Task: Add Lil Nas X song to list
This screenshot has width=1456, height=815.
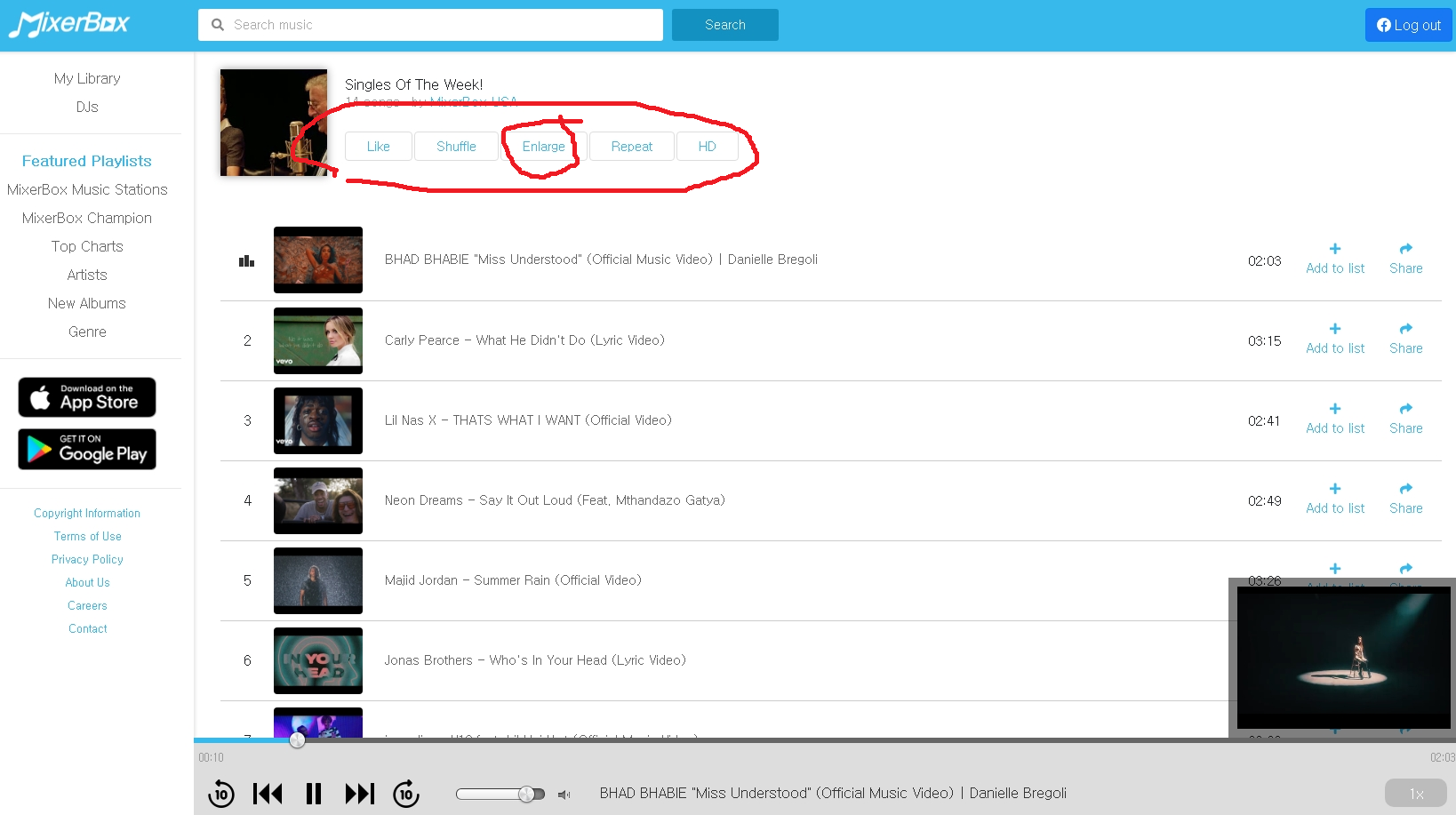Action: (1335, 419)
